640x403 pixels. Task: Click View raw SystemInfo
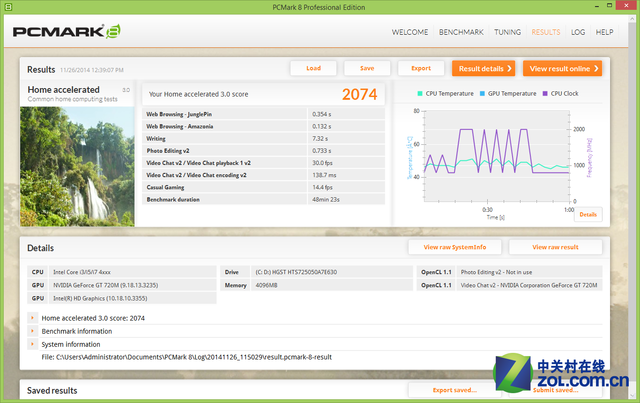pos(455,247)
